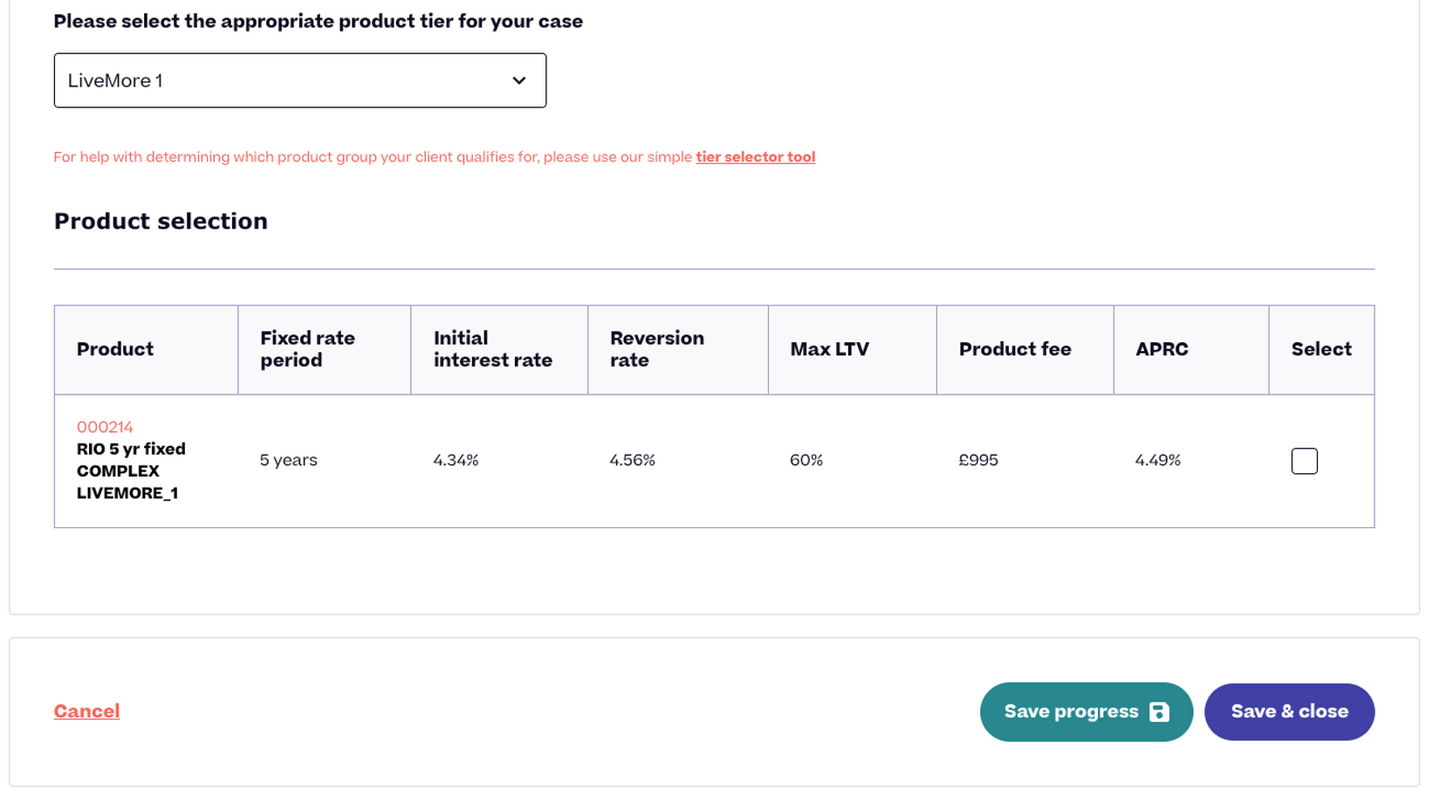Click the Product fee column header

(1014, 349)
